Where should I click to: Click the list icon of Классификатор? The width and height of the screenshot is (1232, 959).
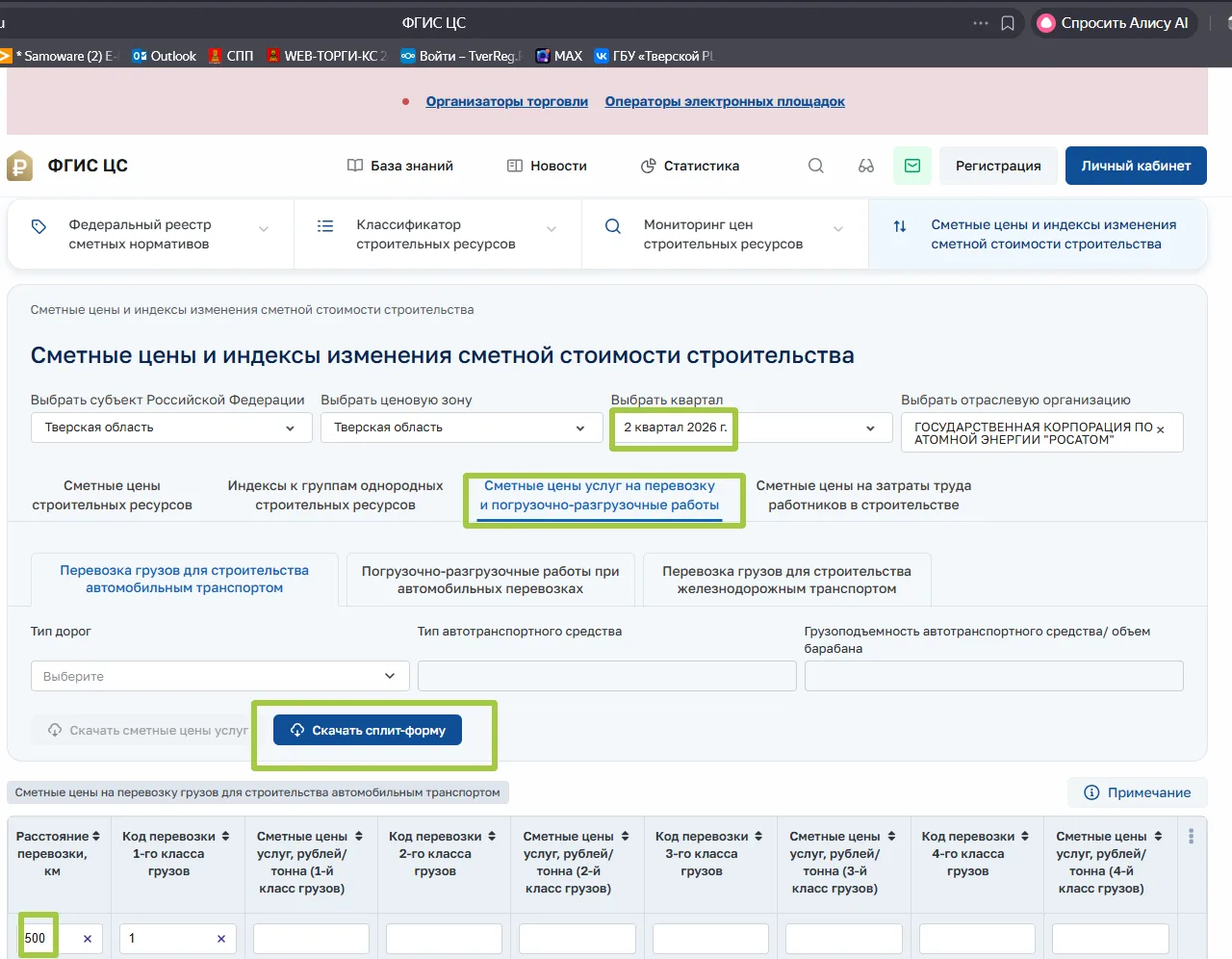(x=325, y=226)
